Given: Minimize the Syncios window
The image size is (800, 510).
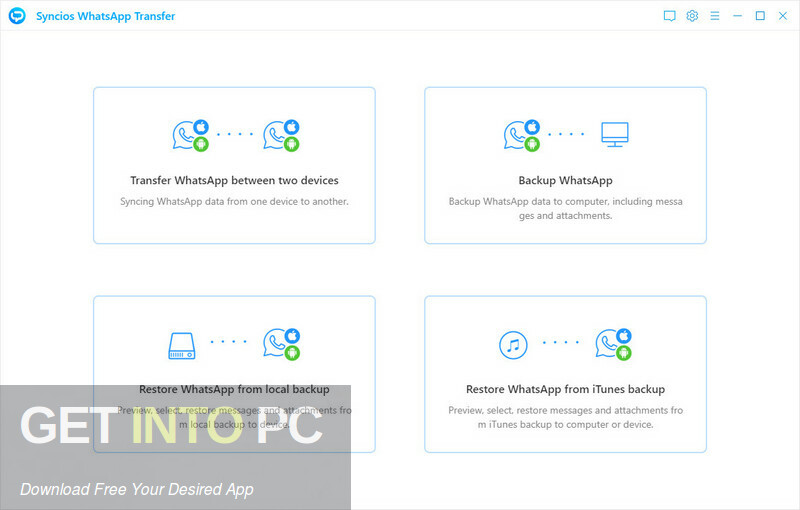Looking at the screenshot, I should pos(737,16).
